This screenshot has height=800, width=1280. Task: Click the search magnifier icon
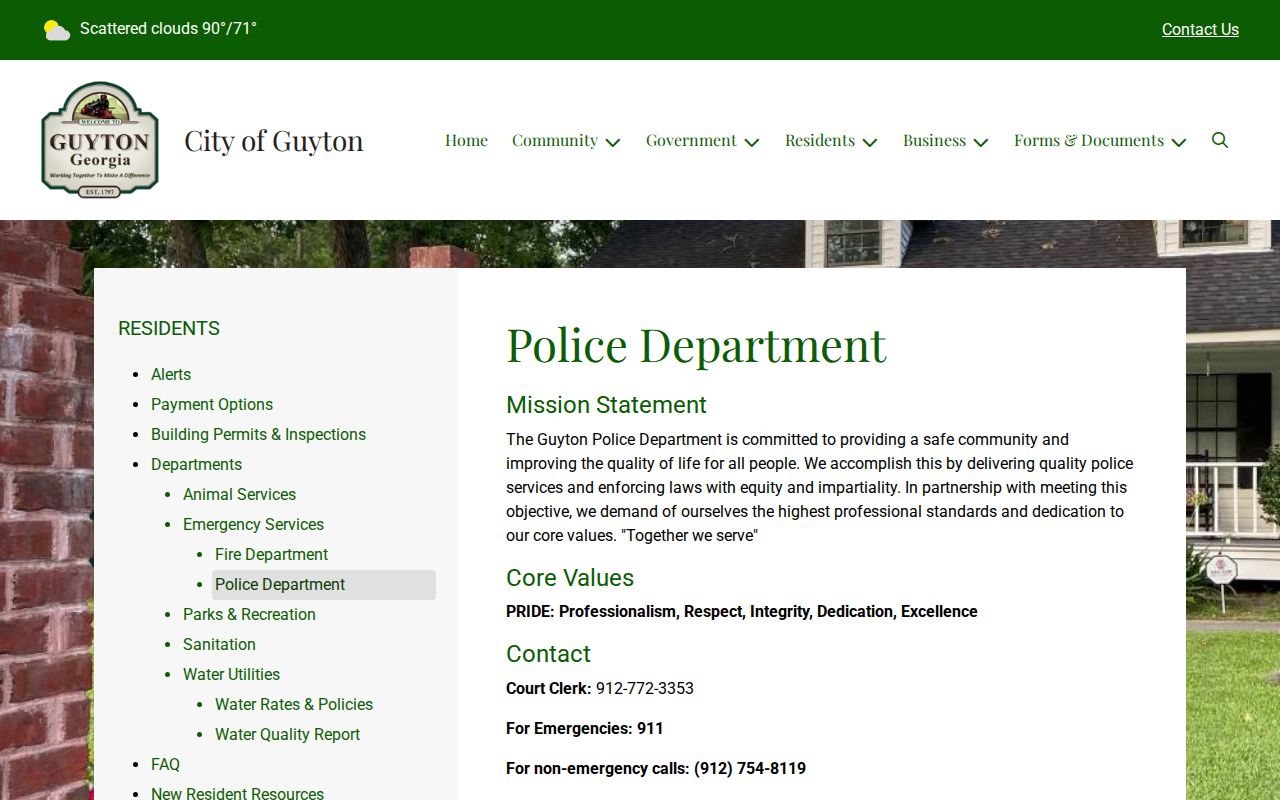point(1220,140)
